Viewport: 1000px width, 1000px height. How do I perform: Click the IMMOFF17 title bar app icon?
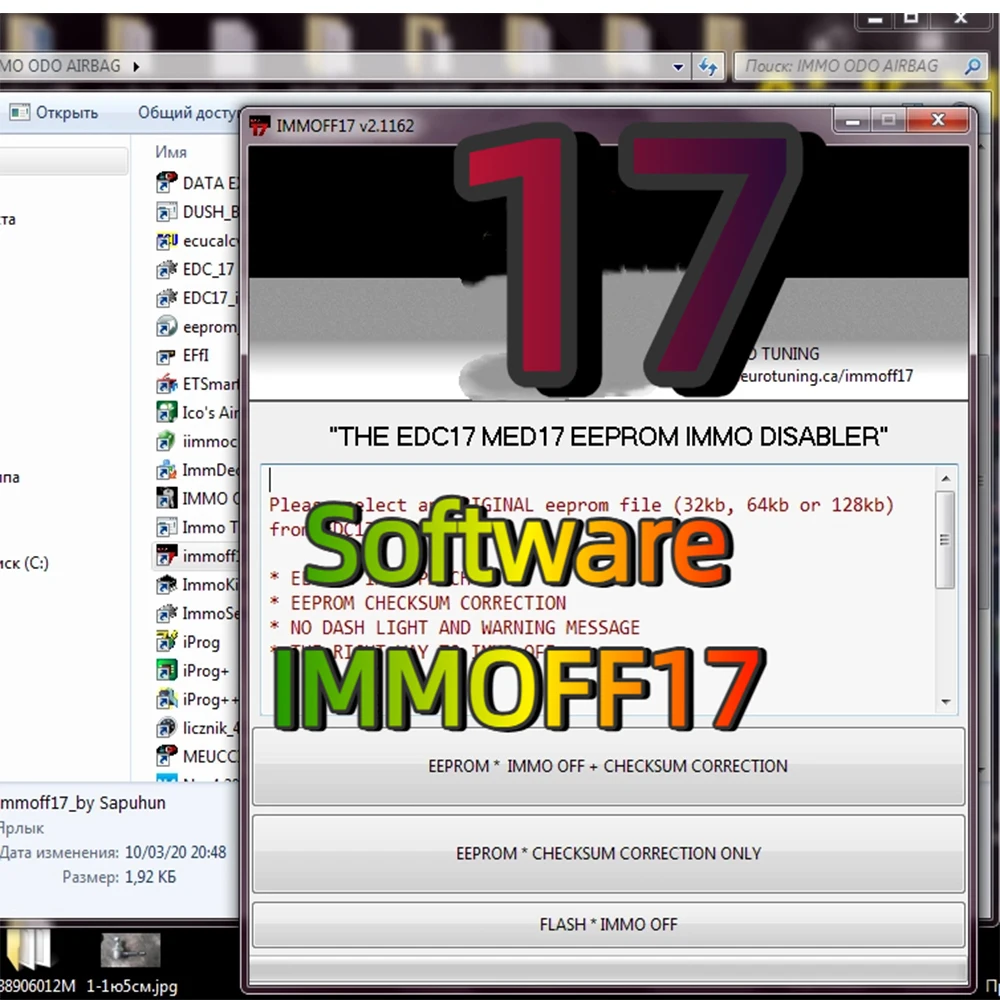(260, 125)
